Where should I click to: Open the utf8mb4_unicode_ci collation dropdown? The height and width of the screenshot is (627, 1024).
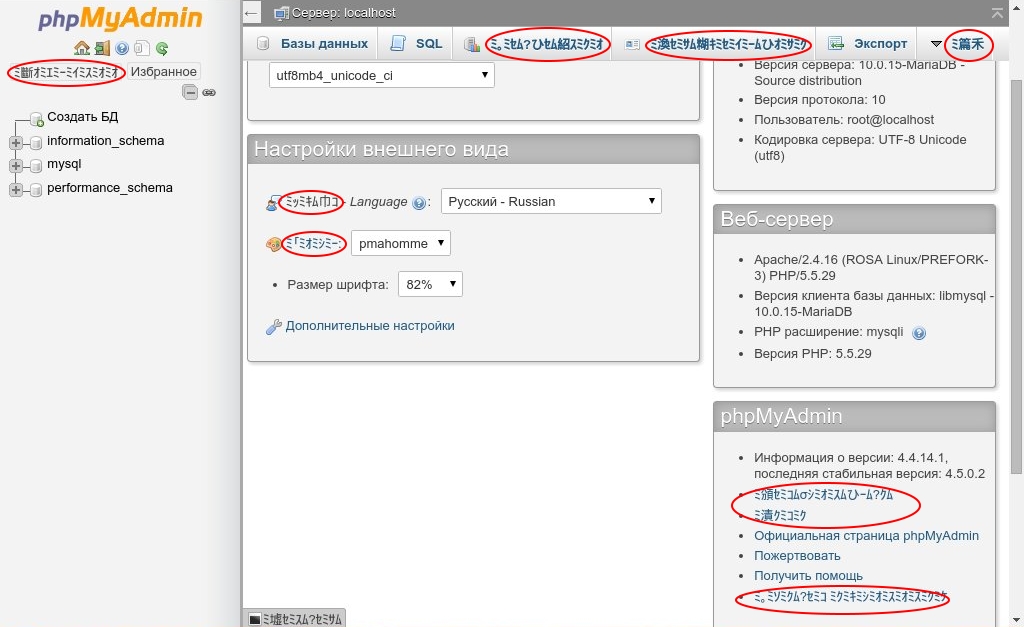pos(381,75)
